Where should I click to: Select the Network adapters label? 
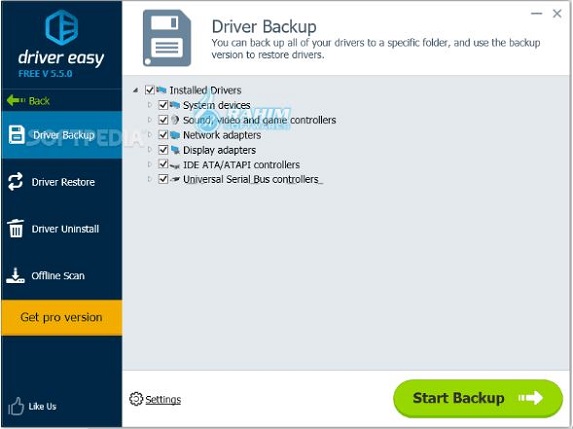pos(222,135)
